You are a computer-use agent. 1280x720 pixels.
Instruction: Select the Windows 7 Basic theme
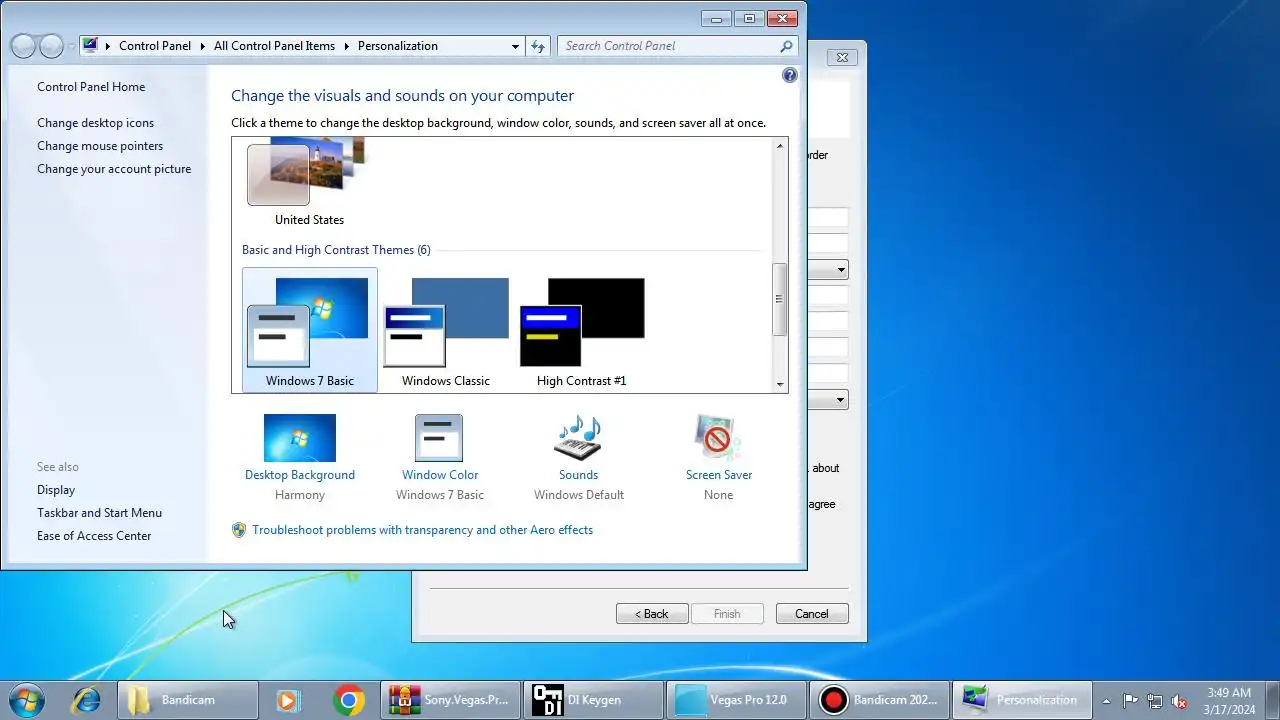click(x=310, y=330)
